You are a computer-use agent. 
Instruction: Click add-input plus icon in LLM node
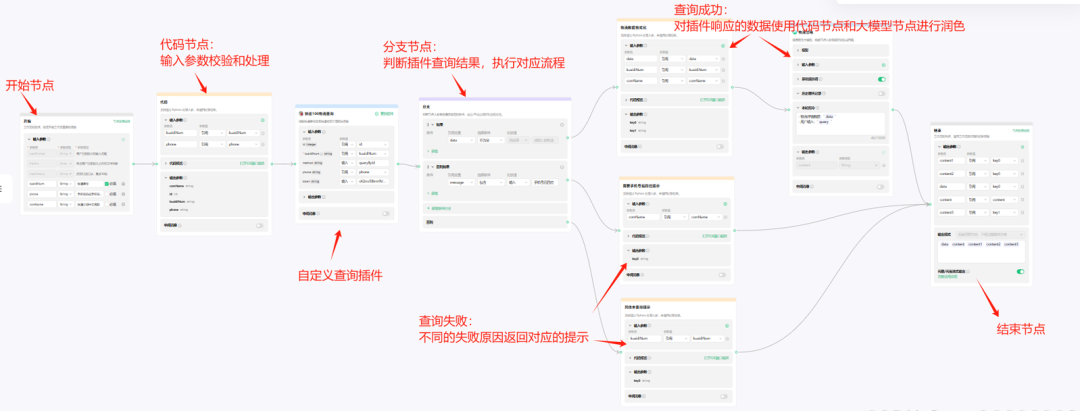[x=884, y=65]
